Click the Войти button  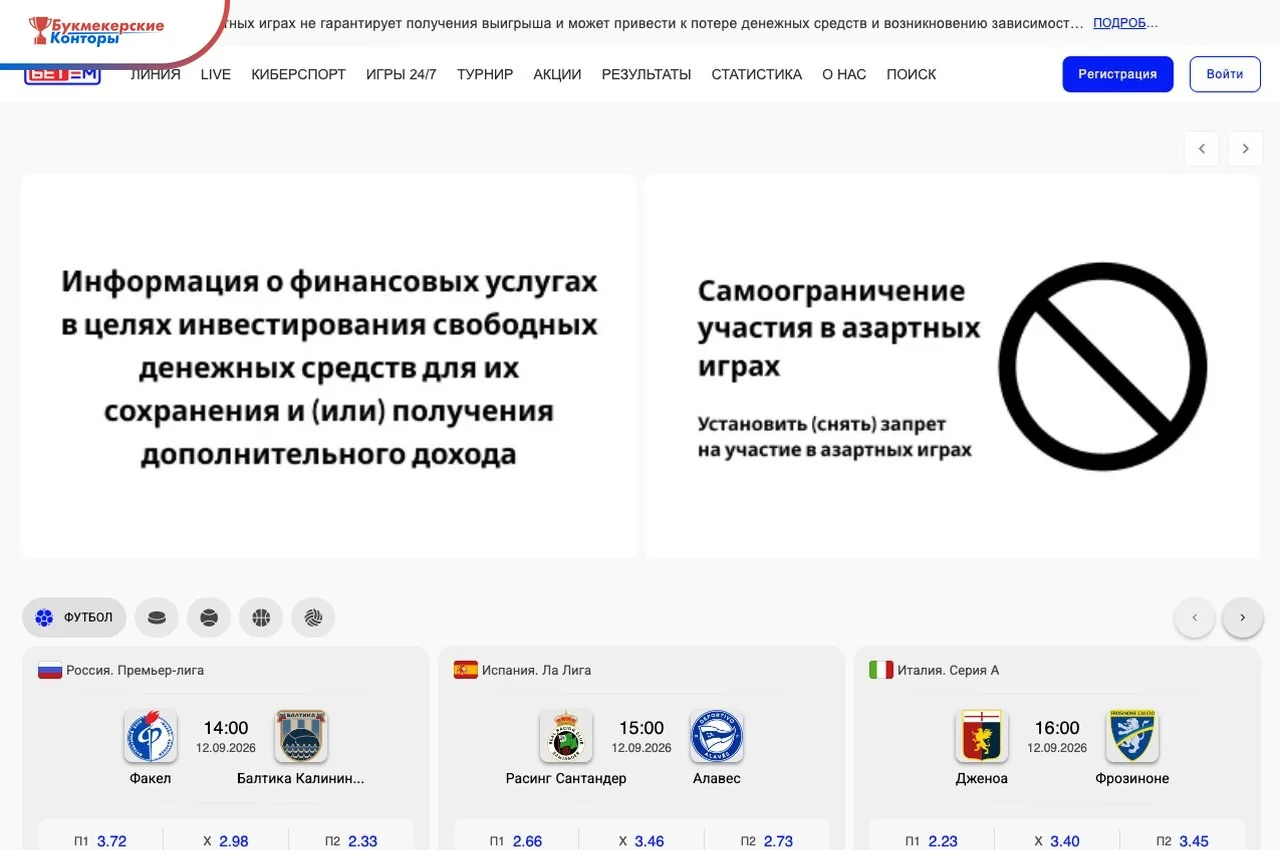pyautogui.click(x=1225, y=74)
